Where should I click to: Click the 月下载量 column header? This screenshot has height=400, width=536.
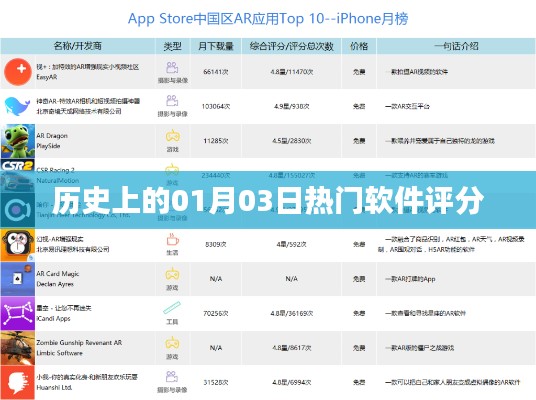coord(216,46)
